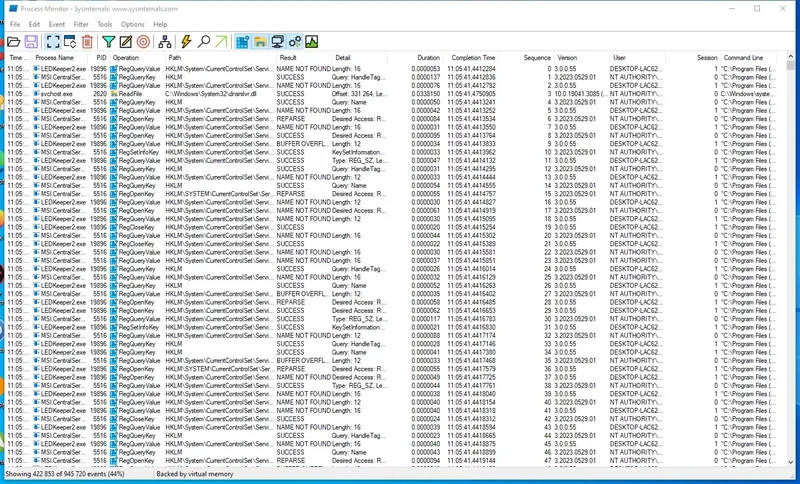The image size is (800, 484).
Task: Click the lightning bolt toolbar icon
Action: coord(186,42)
